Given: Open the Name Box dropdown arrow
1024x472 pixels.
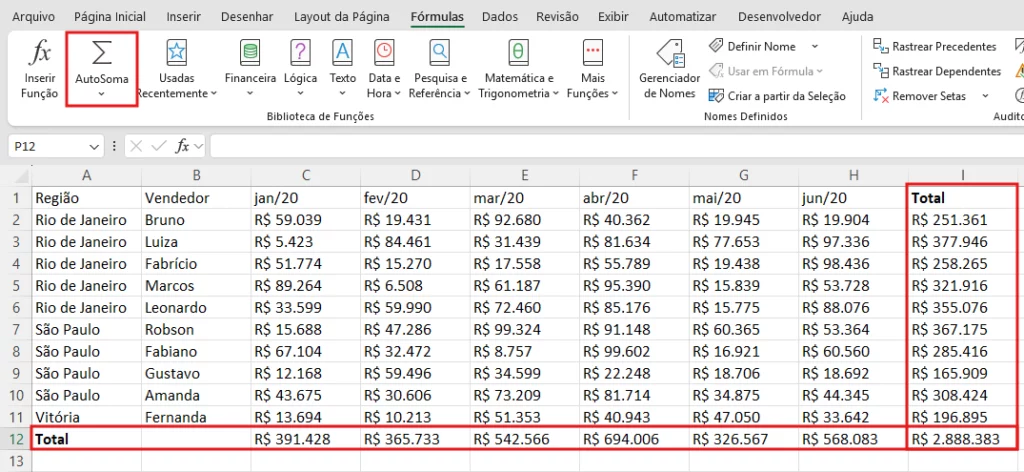Looking at the screenshot, I should point(95,146).
